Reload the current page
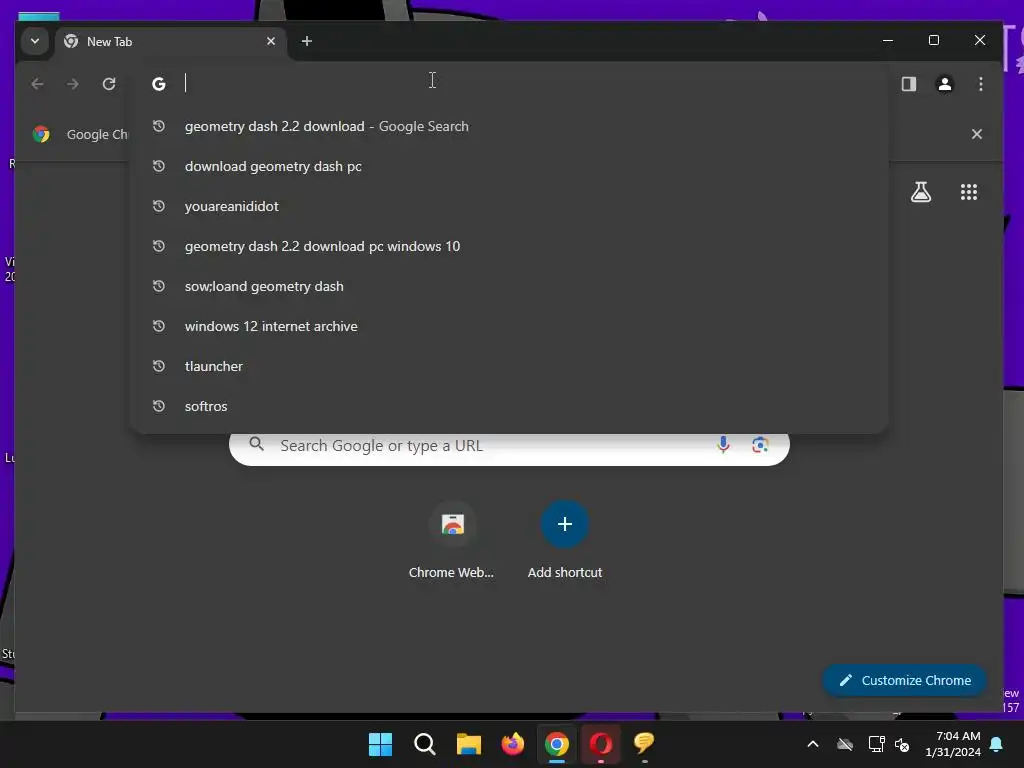Viewport: 1024px width, 768px height. pyautogui.click(x=109, y=84)
